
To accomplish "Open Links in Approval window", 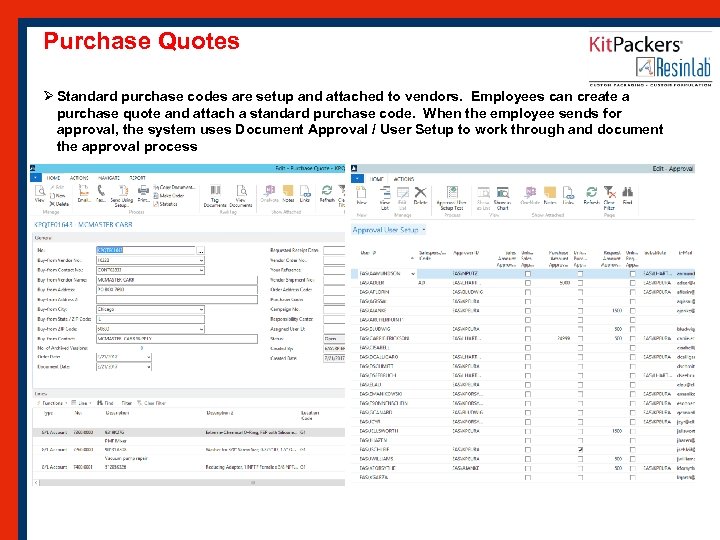I will click(x=568, y=195).
